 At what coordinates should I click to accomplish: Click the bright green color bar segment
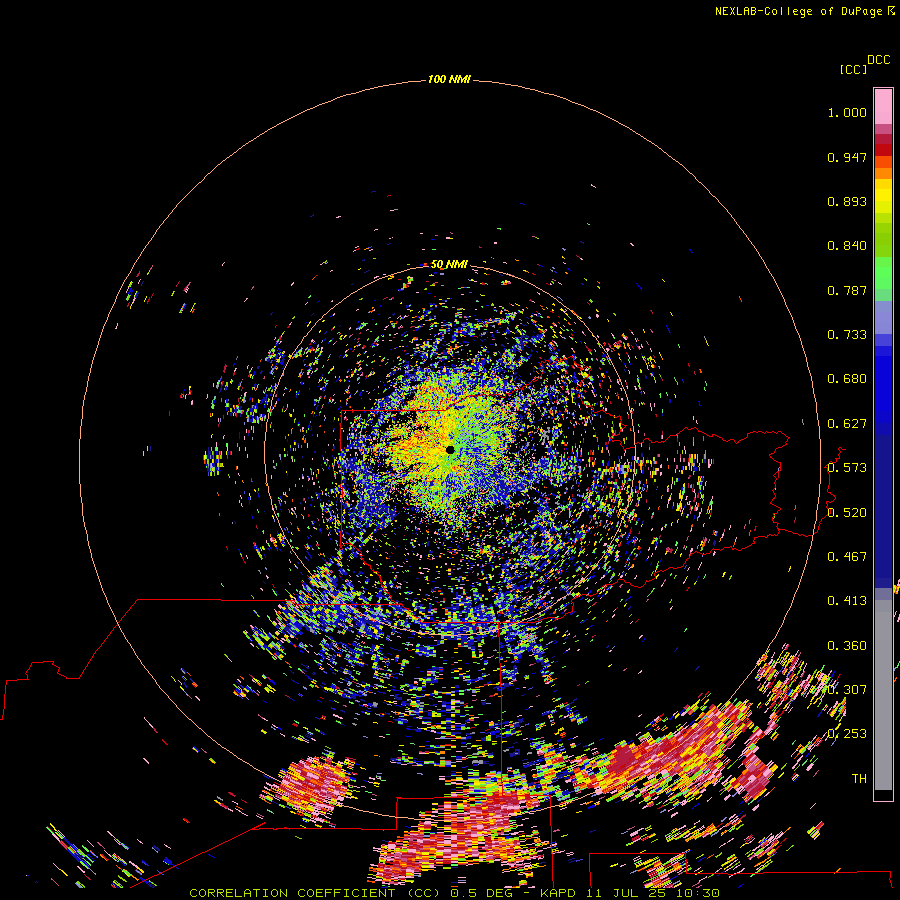pyautogui.click(x=883, y=273)
